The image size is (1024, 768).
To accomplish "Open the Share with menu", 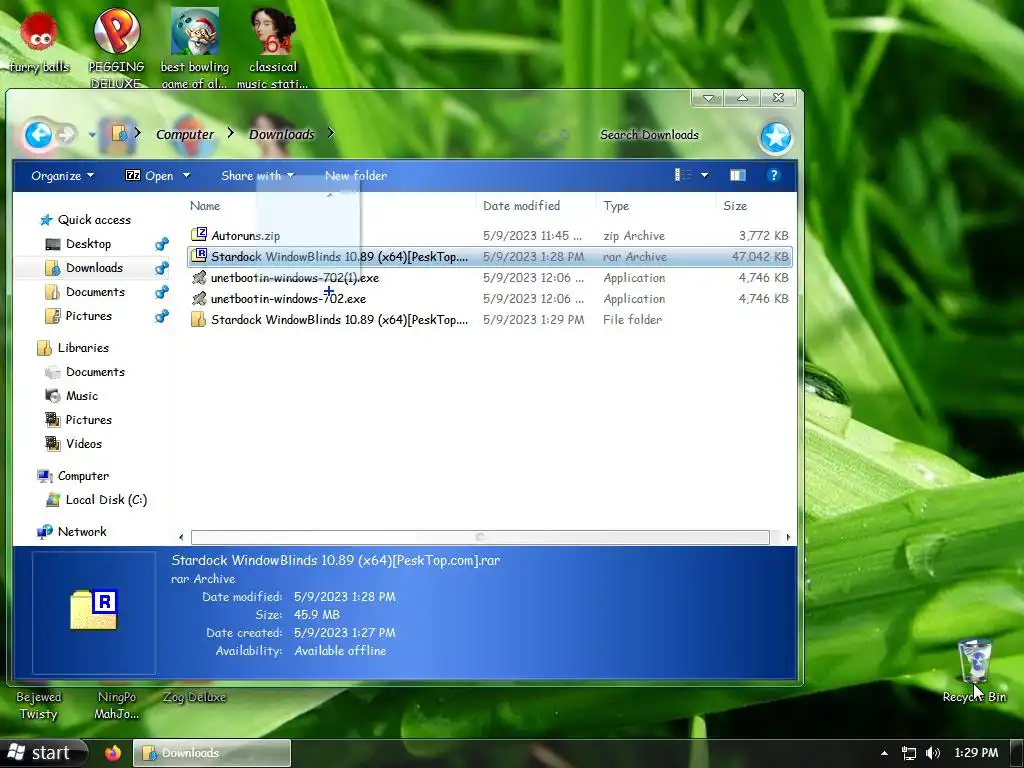I will coord(258,176).
